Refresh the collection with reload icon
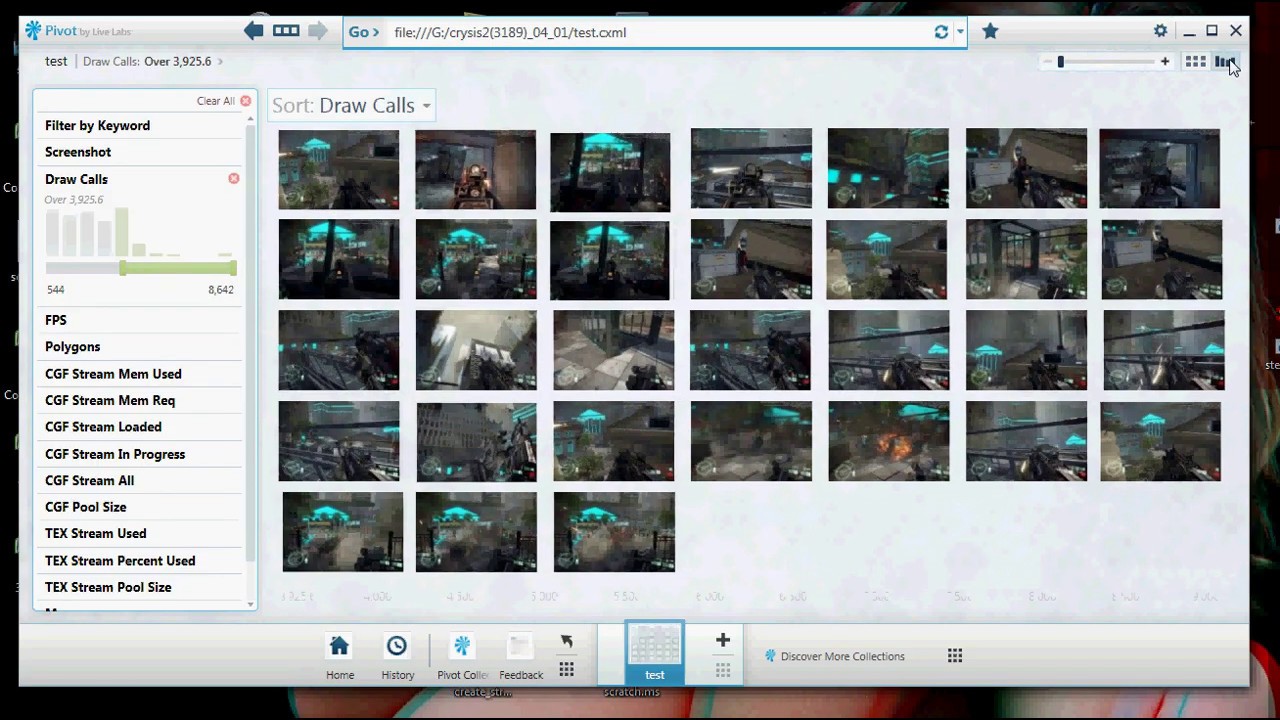The height and width of the screenshot is (720, 1280). [x=941, y=32]
